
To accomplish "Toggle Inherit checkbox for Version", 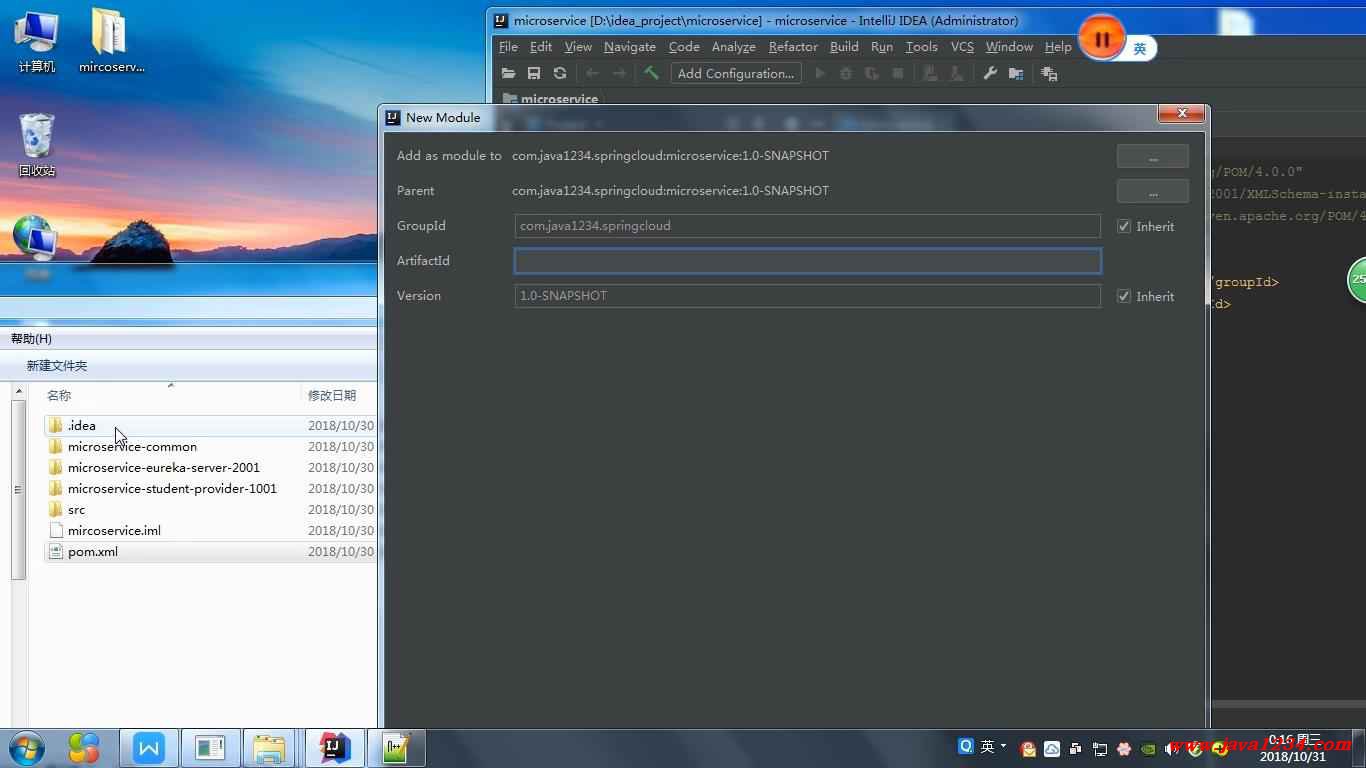I will (1124, 296).
